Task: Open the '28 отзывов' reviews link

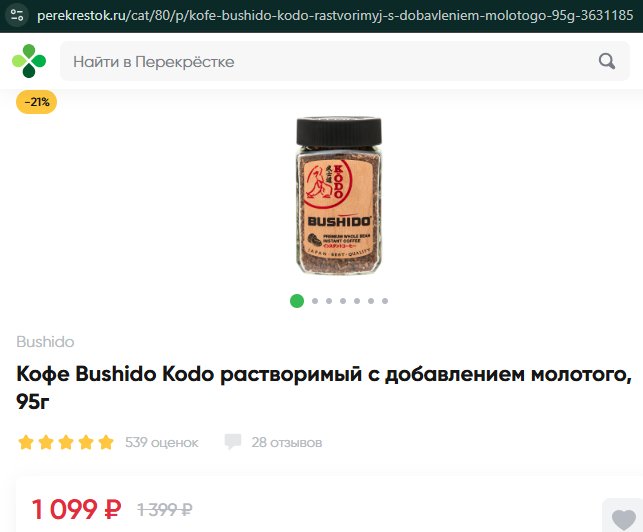Action: [287, 442]
